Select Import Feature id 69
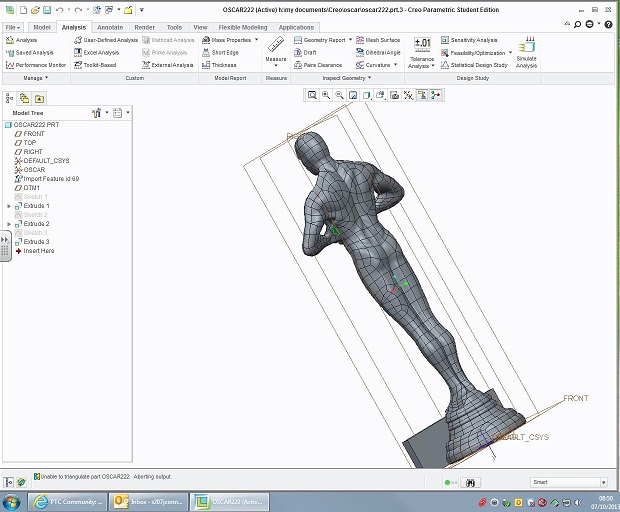620x512 pixels. point(47,179)
